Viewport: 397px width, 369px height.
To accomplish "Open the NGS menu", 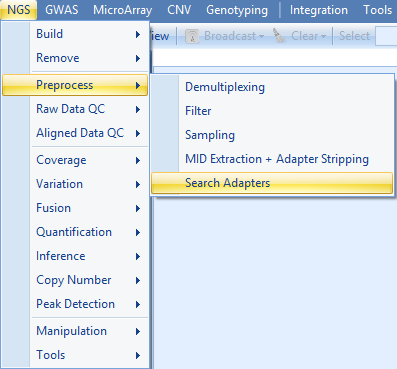I will click(x=19, y=10).
